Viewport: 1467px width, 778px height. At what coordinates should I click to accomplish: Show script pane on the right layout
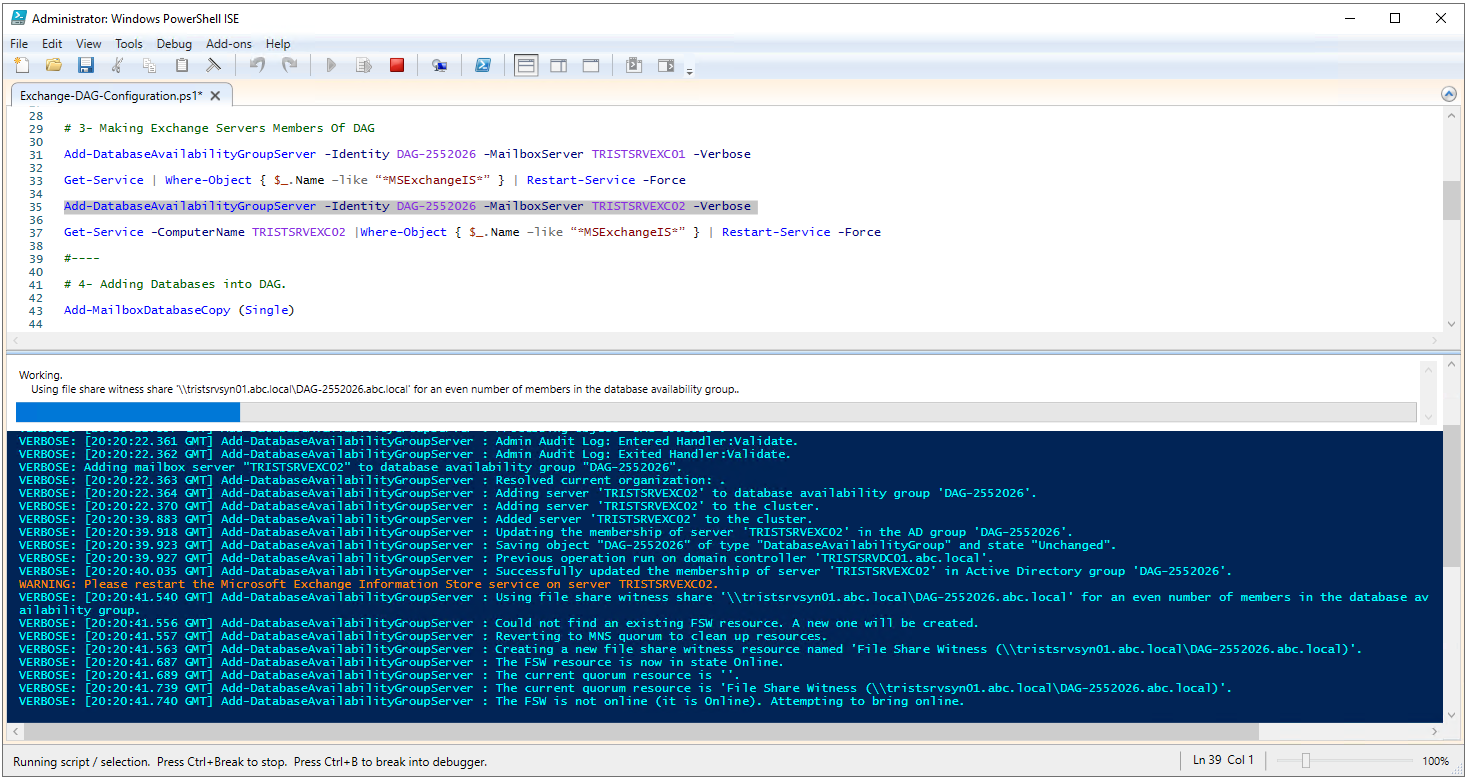coord(559,66)
